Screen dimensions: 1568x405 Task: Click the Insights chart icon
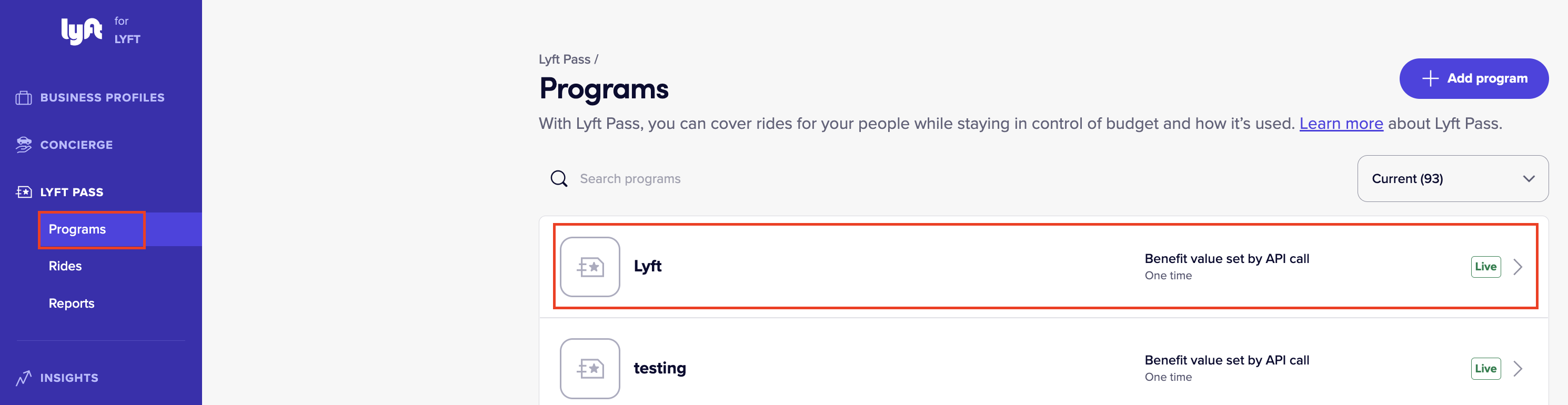24,378
